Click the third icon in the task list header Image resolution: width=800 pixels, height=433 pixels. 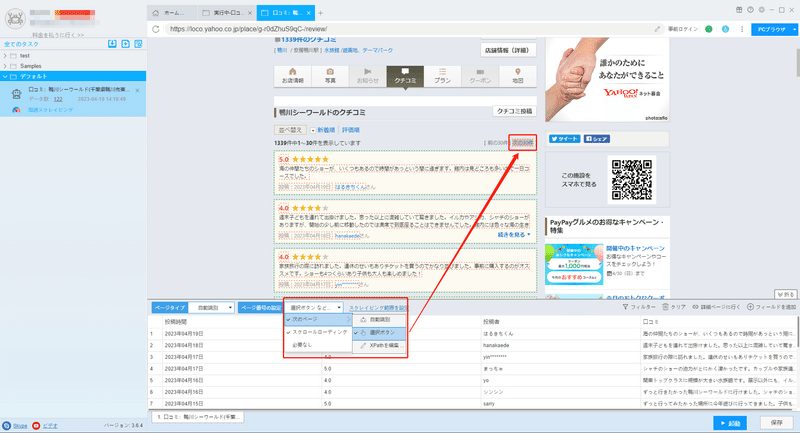pyautogui.click(x=138, y=44)
